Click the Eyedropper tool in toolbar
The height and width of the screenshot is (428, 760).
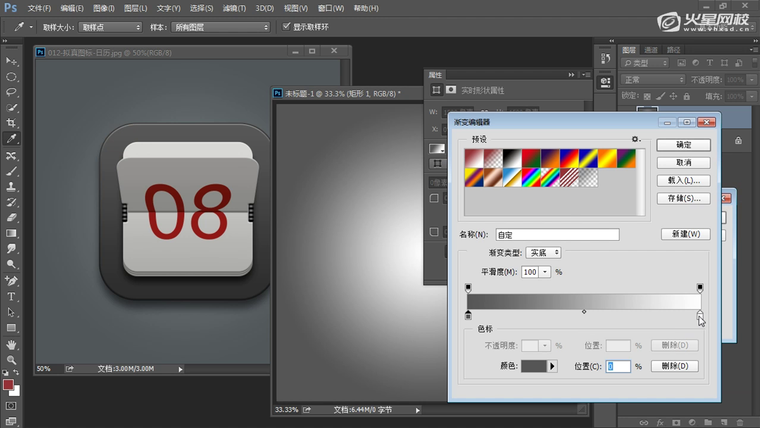(12, 139)
